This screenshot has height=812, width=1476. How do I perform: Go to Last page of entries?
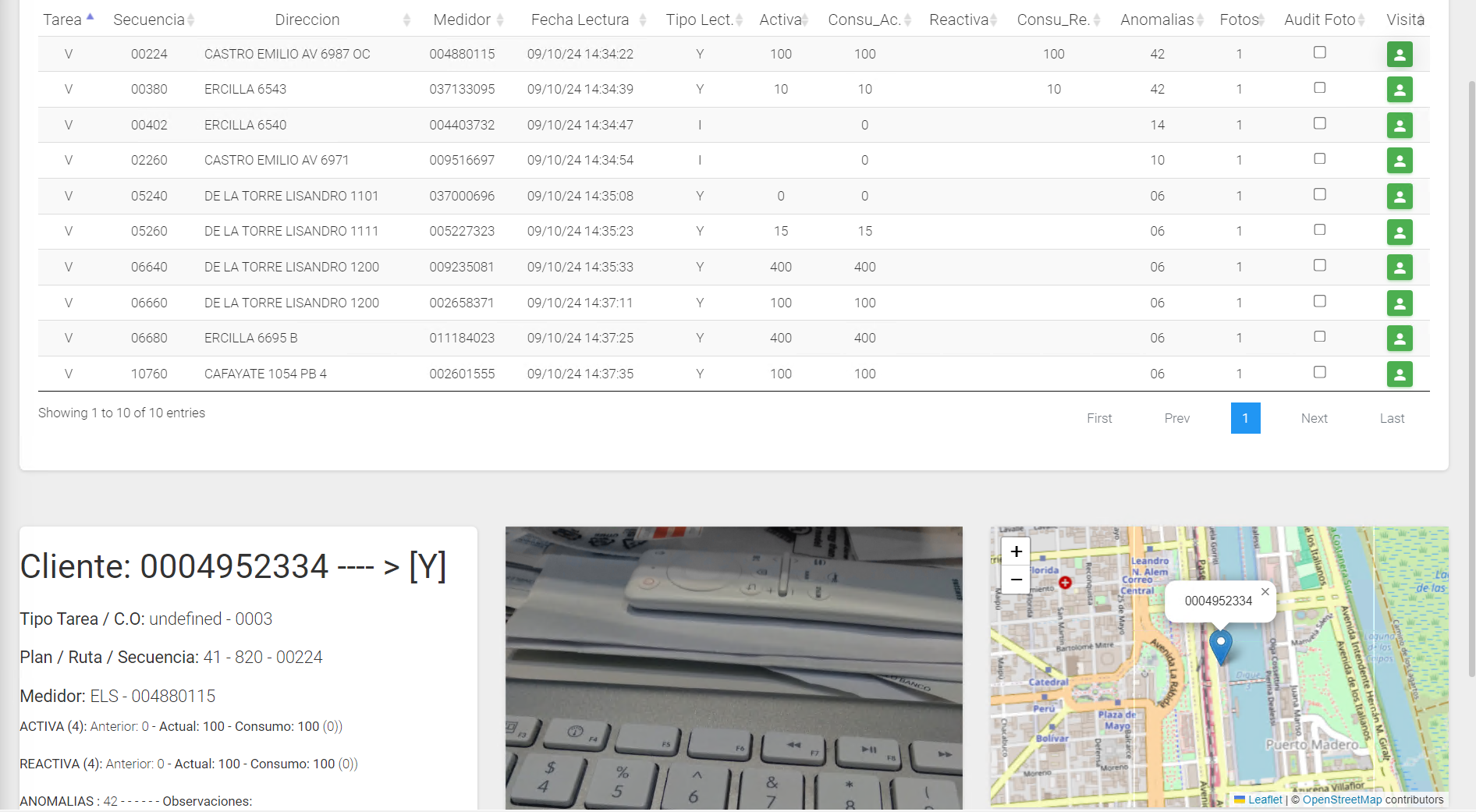point(1392,418)
